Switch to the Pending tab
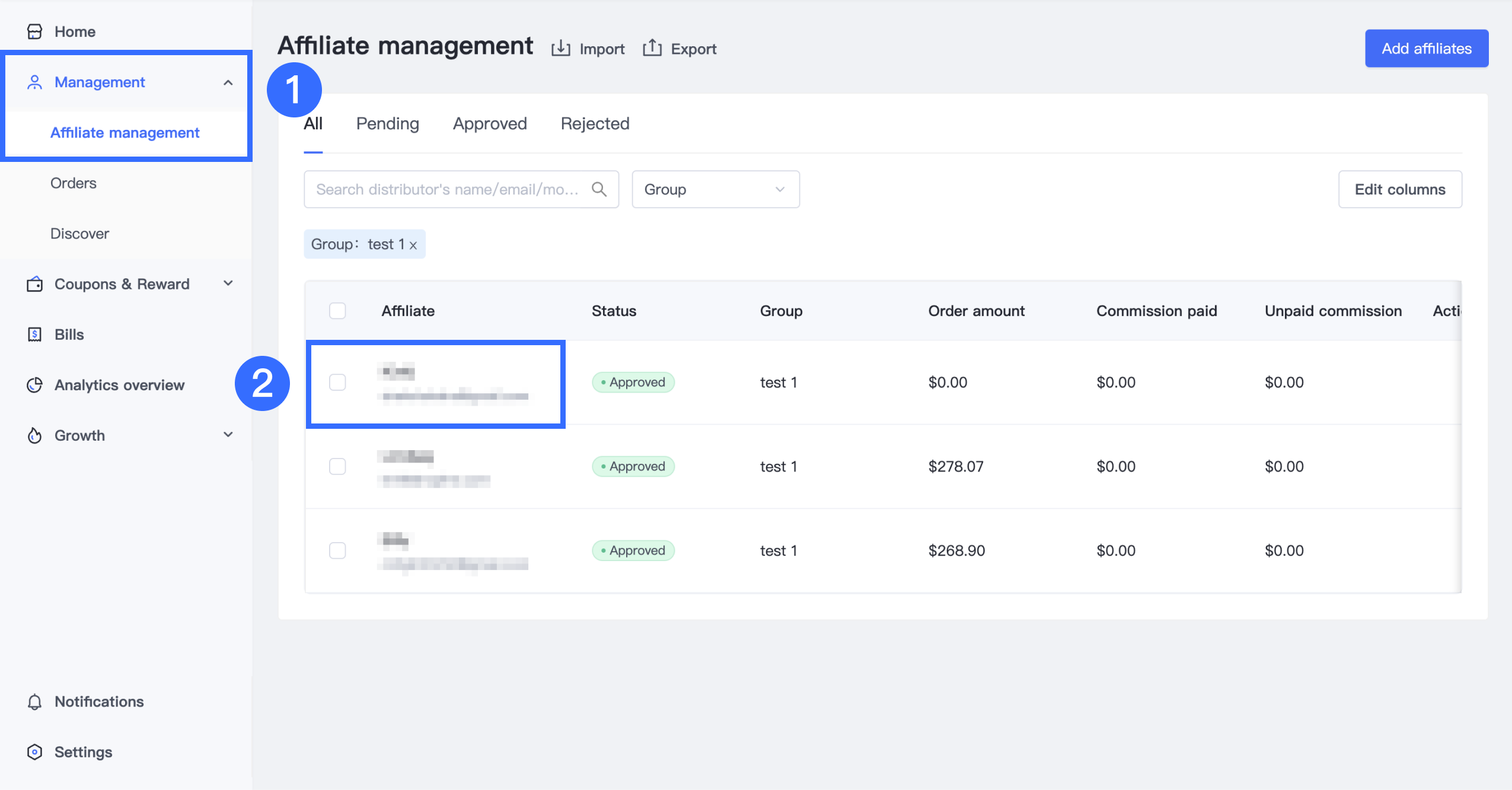The width and height of the screenshot is (1512, 790). 387,123
